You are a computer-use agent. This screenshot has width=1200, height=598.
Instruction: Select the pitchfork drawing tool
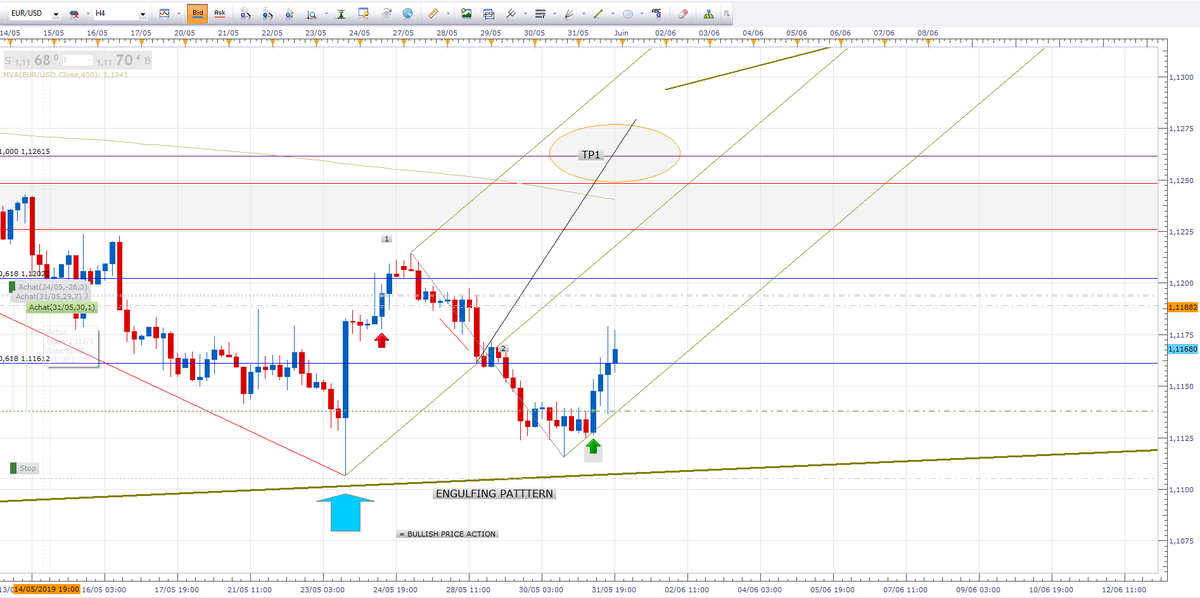pyautogui.click(x=511, y=14)
